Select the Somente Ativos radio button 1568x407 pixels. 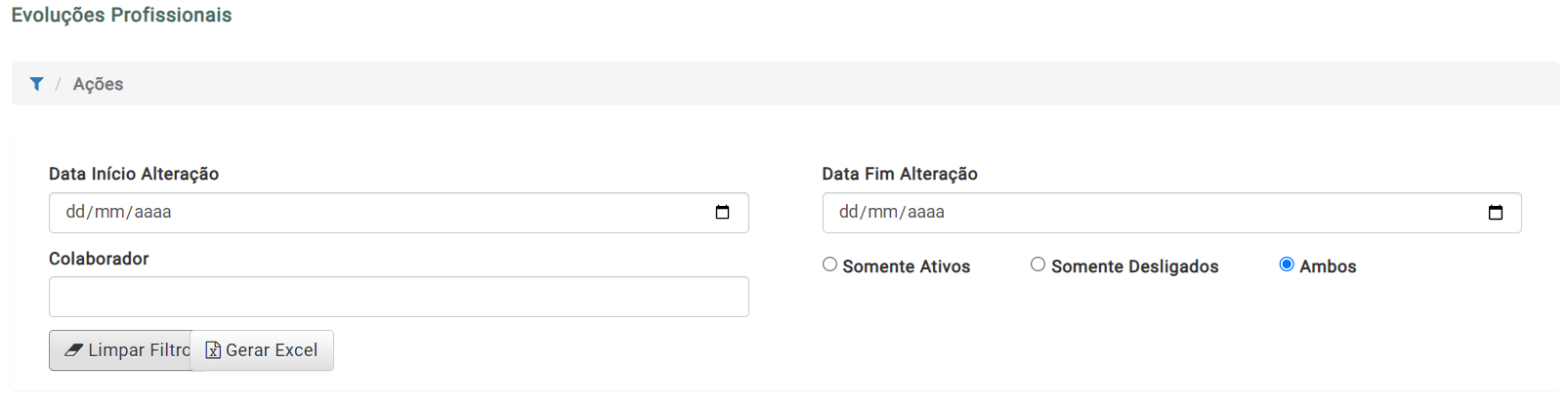pyautogui.click(x=829, y=265)
